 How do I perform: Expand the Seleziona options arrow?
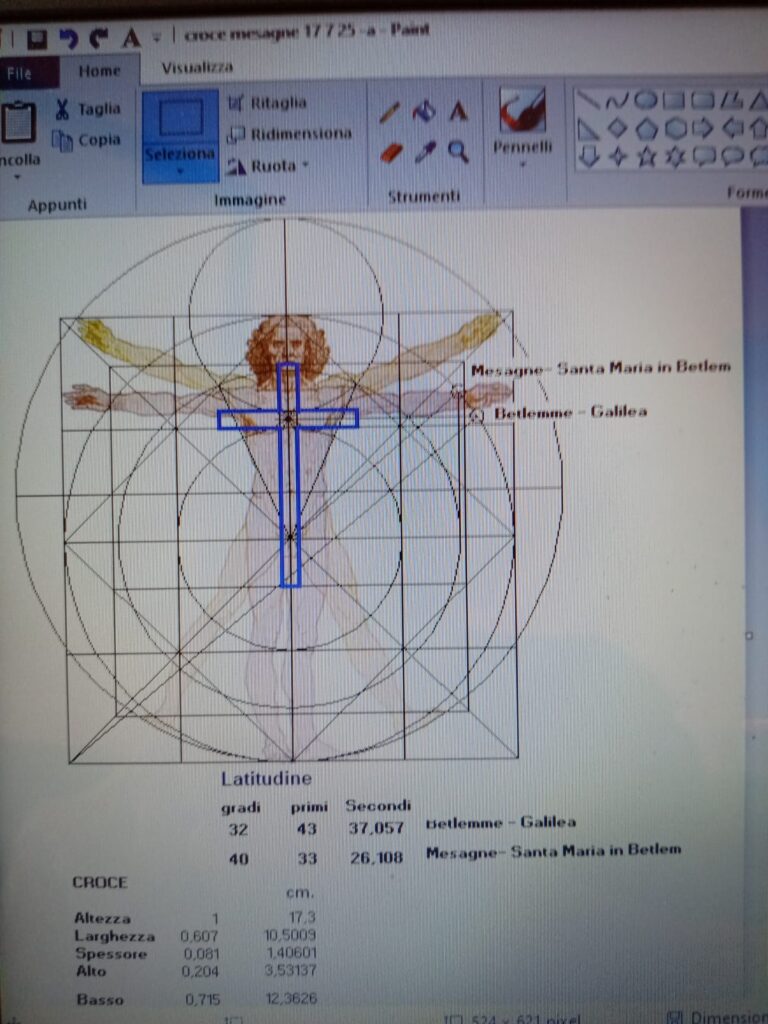180,170
